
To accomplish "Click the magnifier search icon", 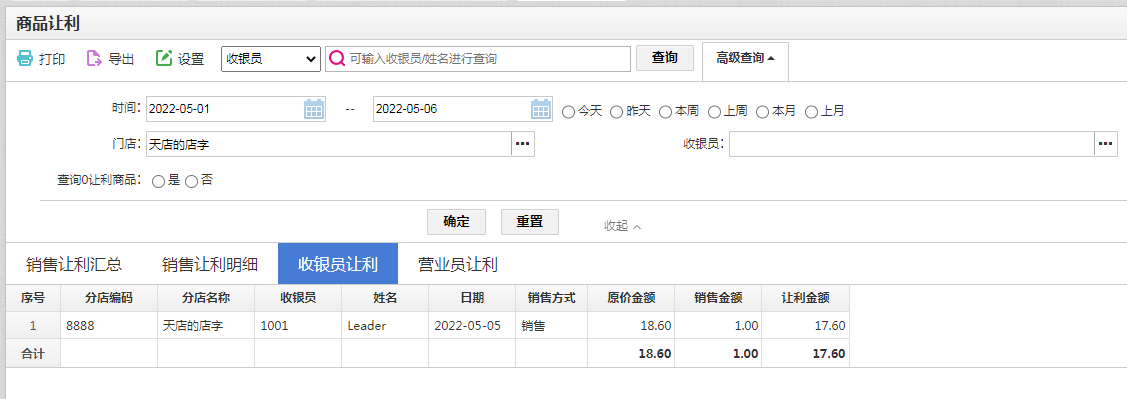I will point(336,58).
